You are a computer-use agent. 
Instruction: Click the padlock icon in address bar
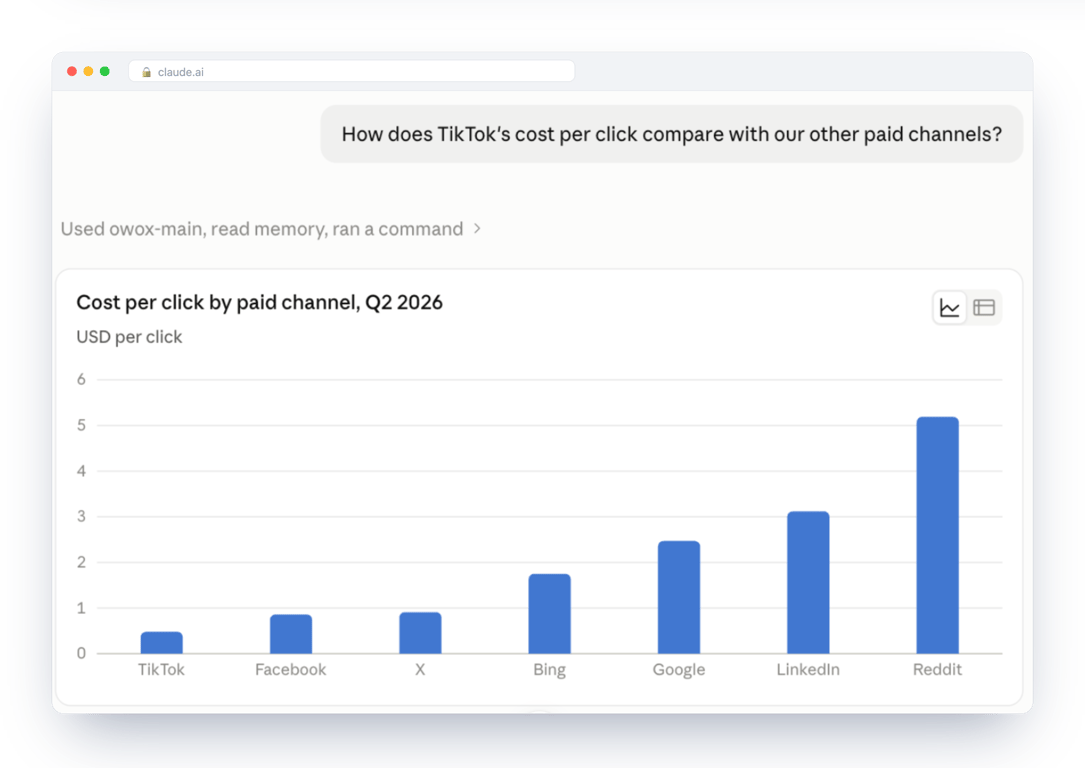pos(146,72)
